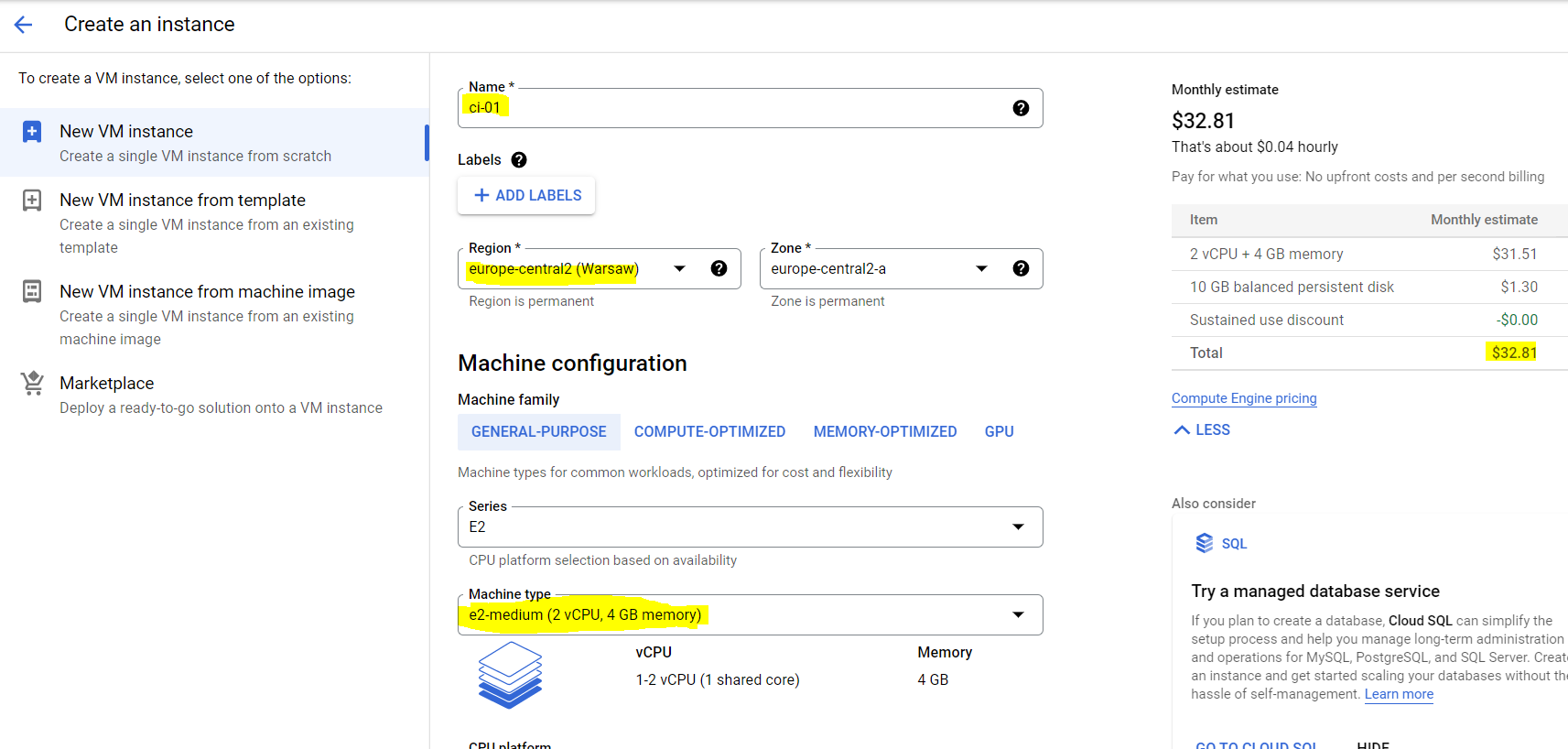Switch to the GPU tab

pos(999,431)
